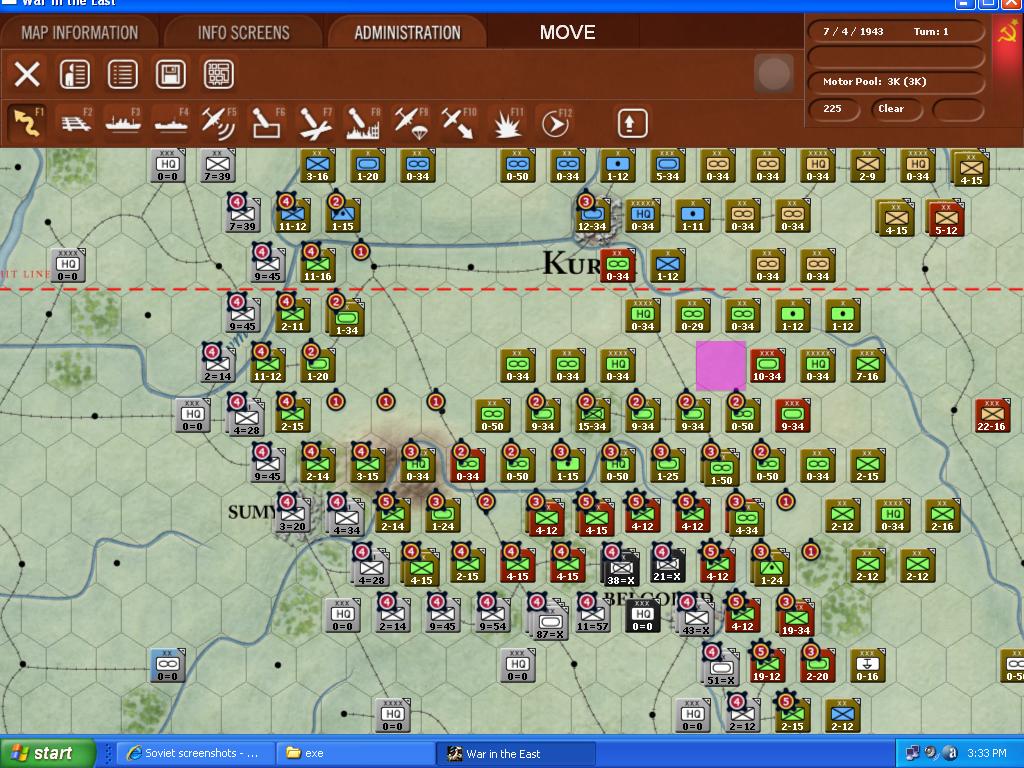
Task: Open the exe folder taskbar item
Action: click(x=353, y=753)
